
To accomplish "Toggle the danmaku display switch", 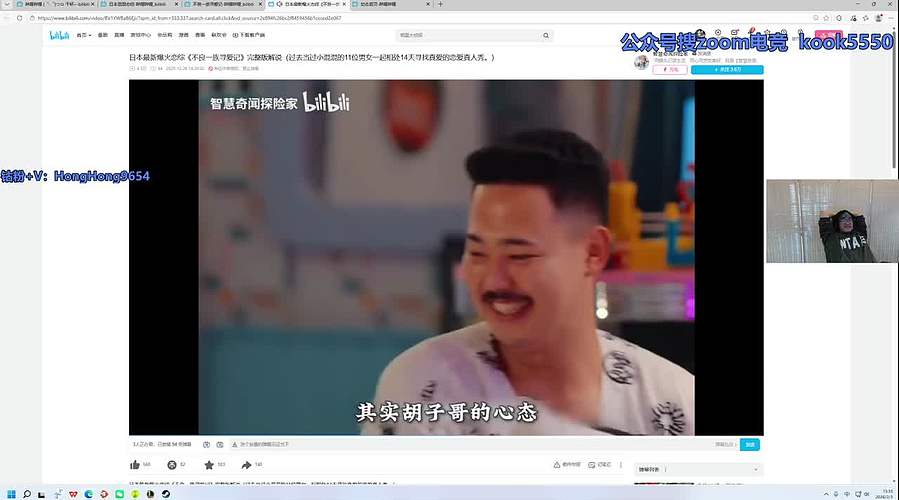I will click(206, 444).
